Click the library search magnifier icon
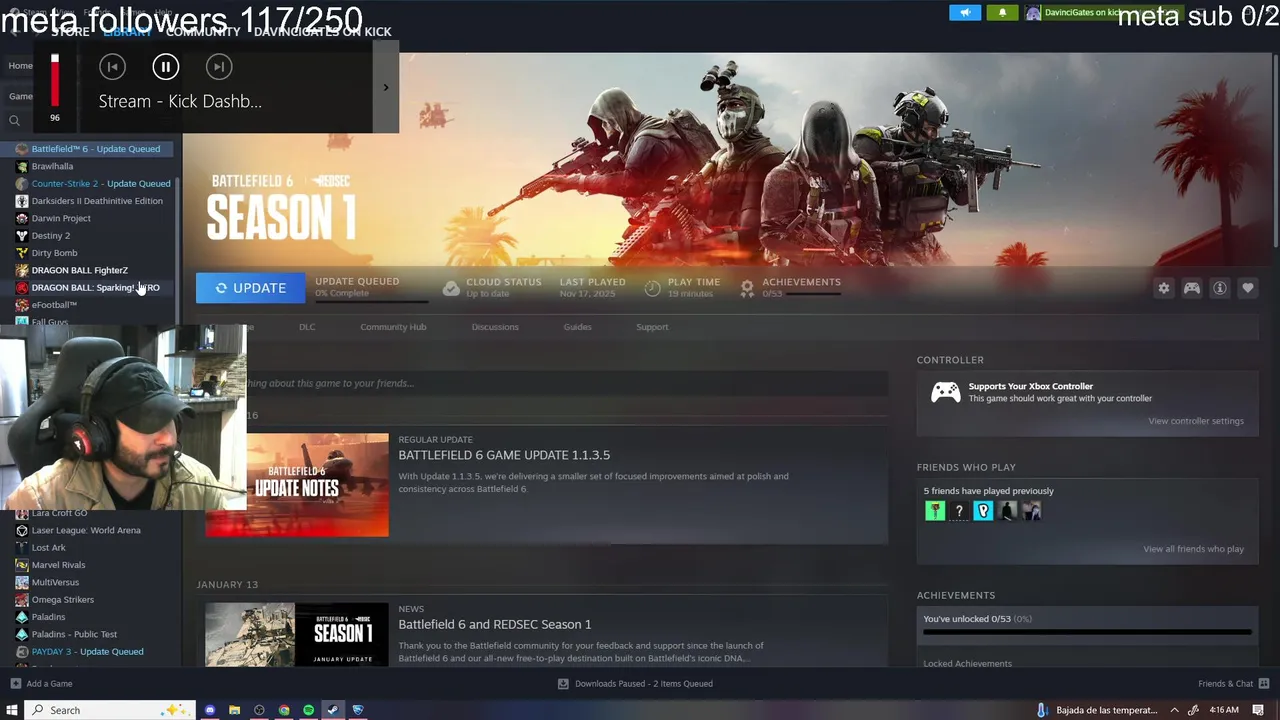The height and width of the screenshot is (720, 1280). (14, 121)
